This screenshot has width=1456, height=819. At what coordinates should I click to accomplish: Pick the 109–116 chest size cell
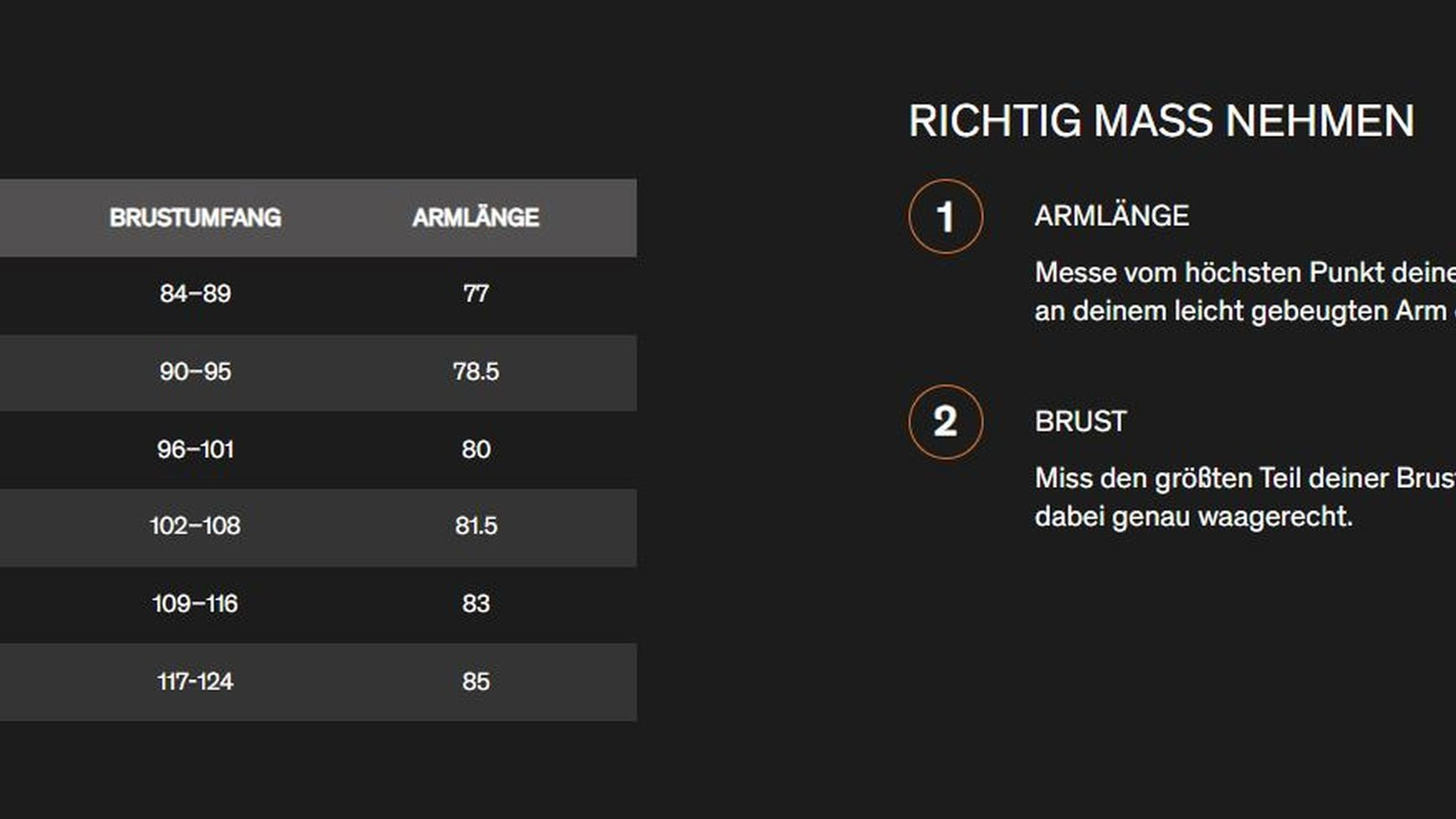point(195,603)
